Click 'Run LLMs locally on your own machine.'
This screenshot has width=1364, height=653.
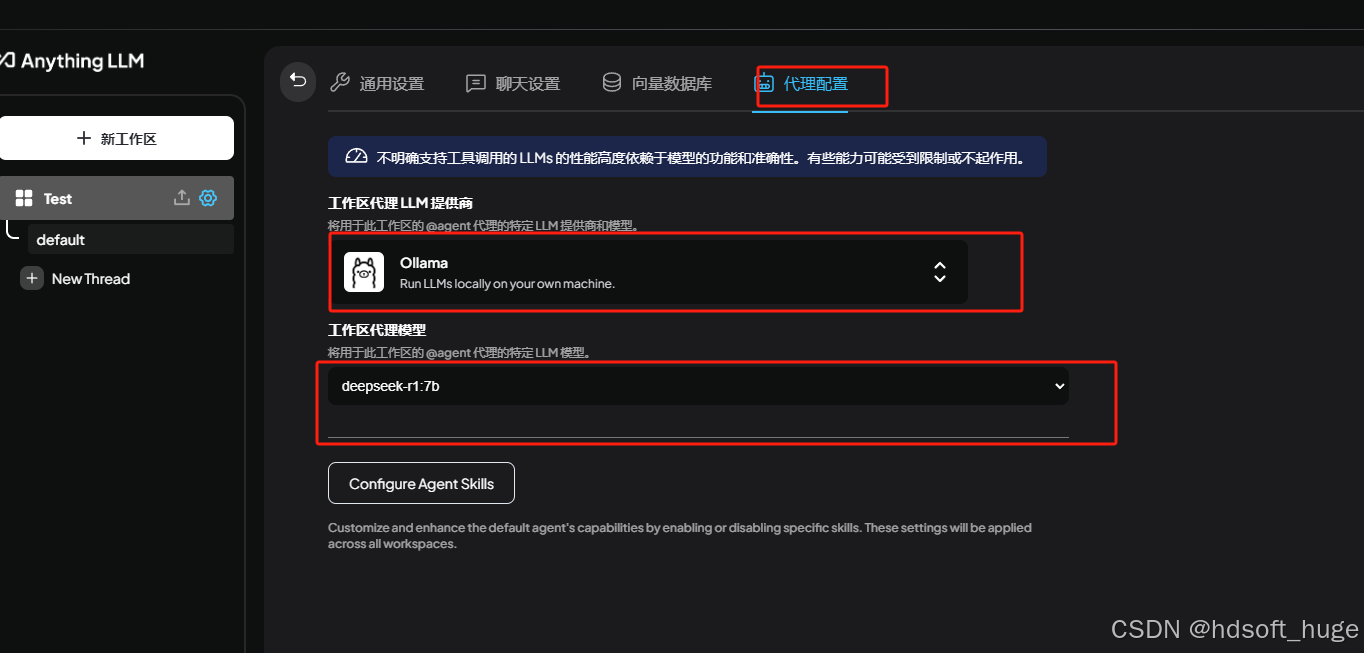507,284
